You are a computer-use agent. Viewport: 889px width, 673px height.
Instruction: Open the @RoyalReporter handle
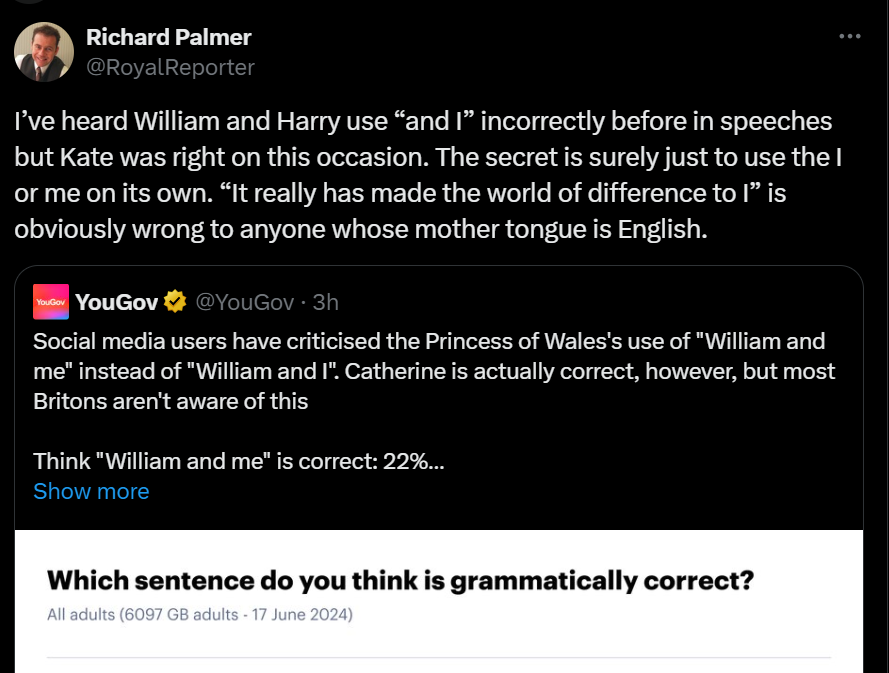(170, 67)
